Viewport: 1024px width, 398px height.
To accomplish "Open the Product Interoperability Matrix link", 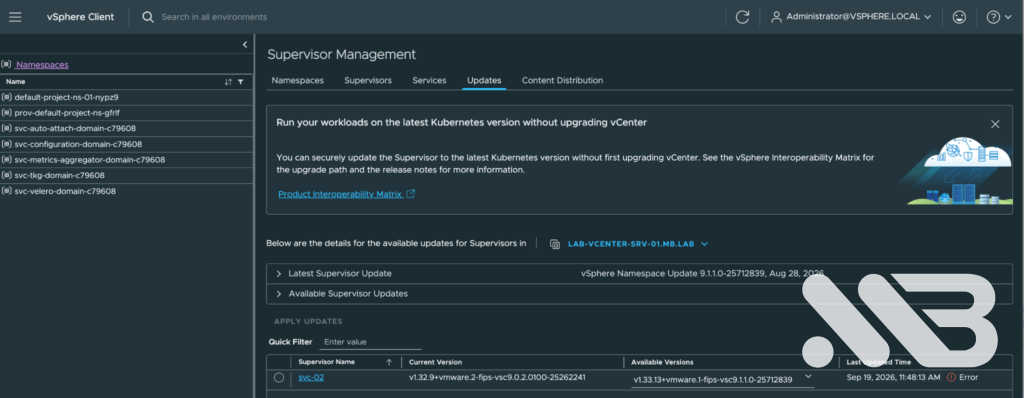I will pos(347,194).
